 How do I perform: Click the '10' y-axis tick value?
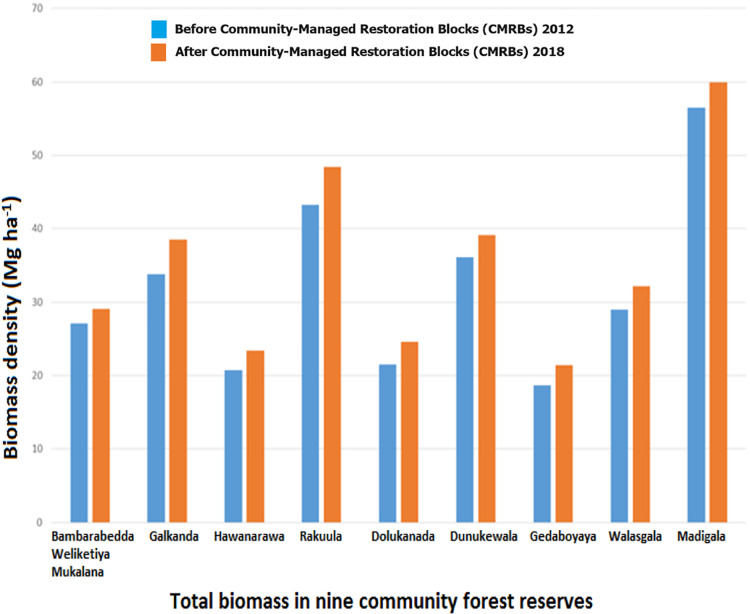(38, 449)
